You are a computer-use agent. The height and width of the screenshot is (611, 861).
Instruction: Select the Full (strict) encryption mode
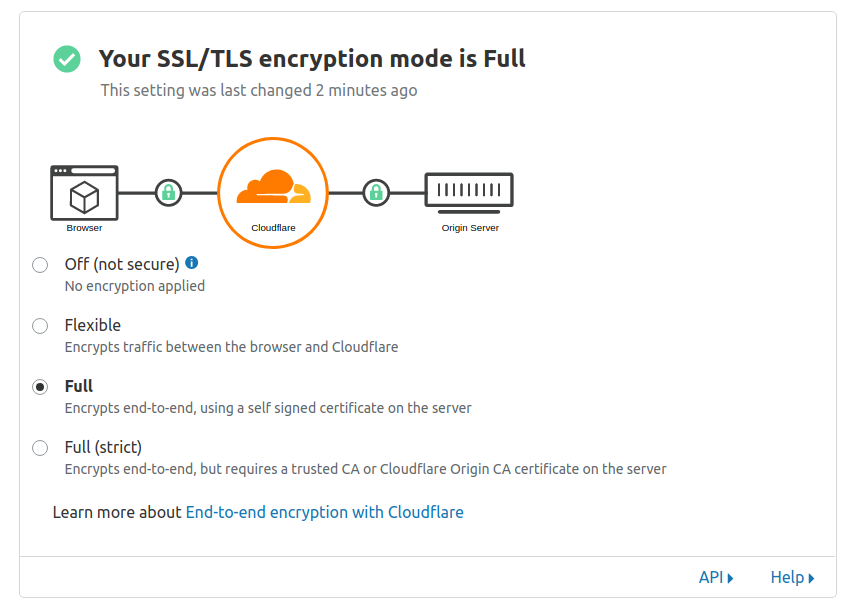[40, 448]
